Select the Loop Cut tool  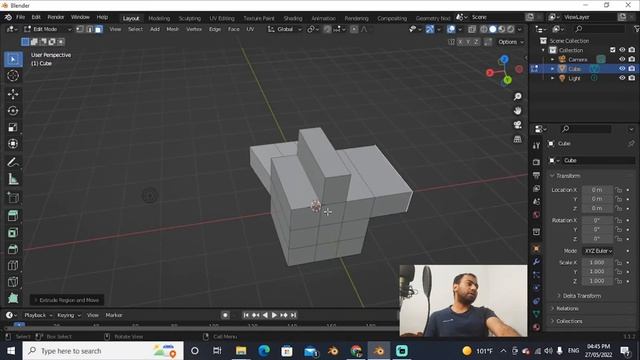13,265
